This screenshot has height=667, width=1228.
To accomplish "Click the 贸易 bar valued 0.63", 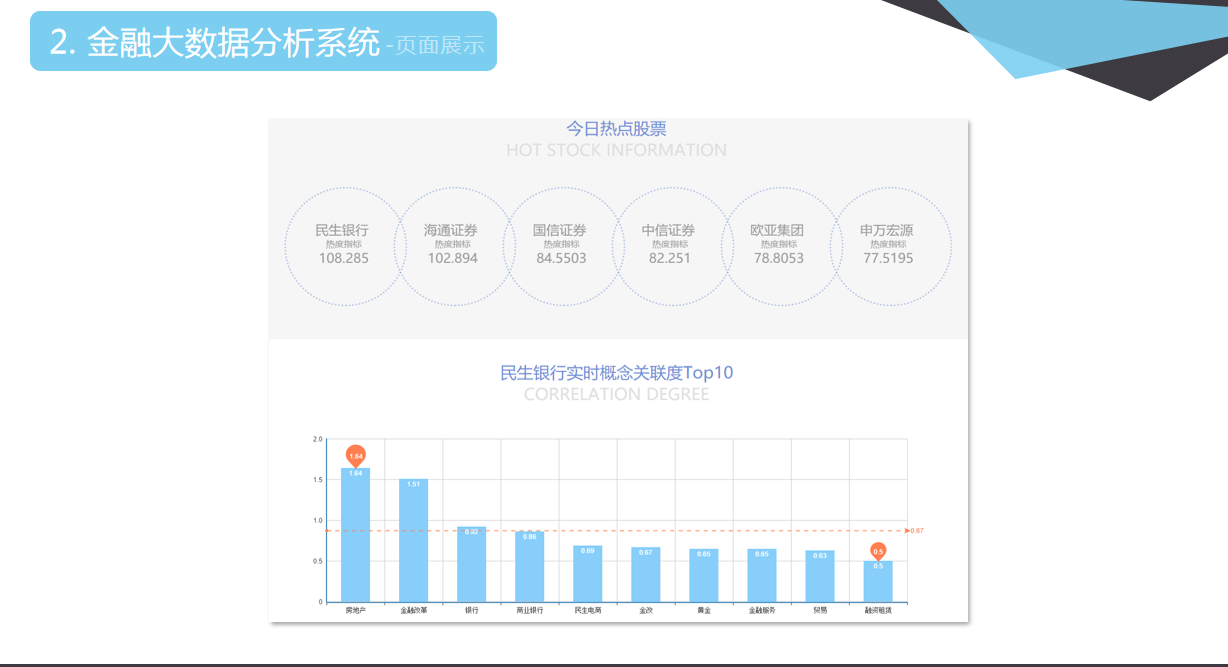I will (x=820, y=576).
